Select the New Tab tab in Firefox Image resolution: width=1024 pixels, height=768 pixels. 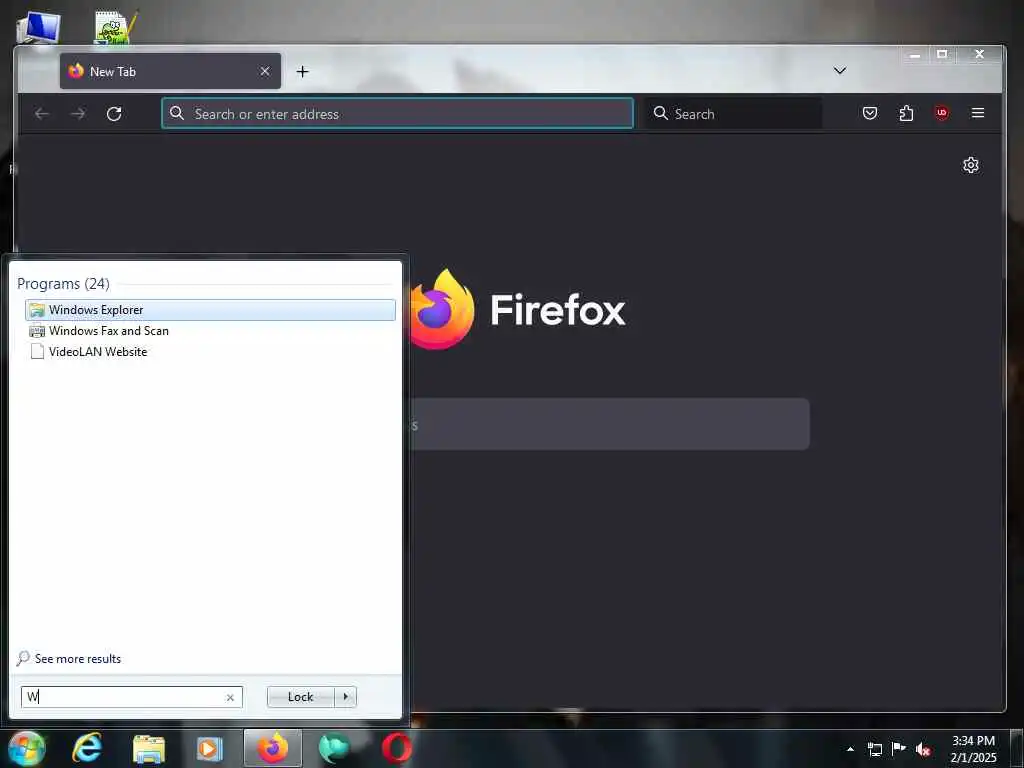(x=170, y=71)
